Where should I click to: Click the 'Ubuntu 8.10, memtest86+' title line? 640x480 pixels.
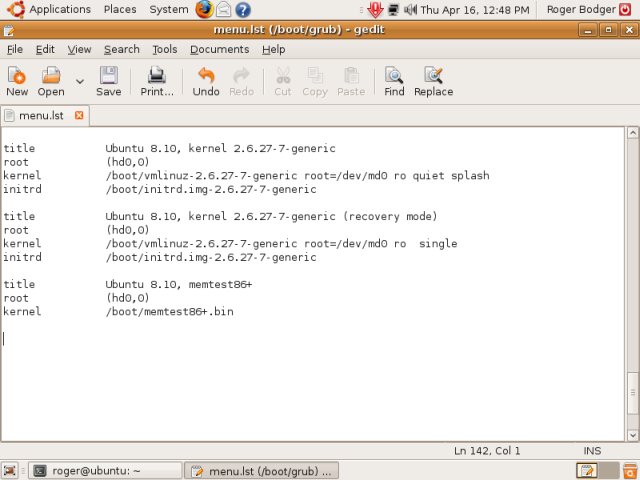pos(128,284)
